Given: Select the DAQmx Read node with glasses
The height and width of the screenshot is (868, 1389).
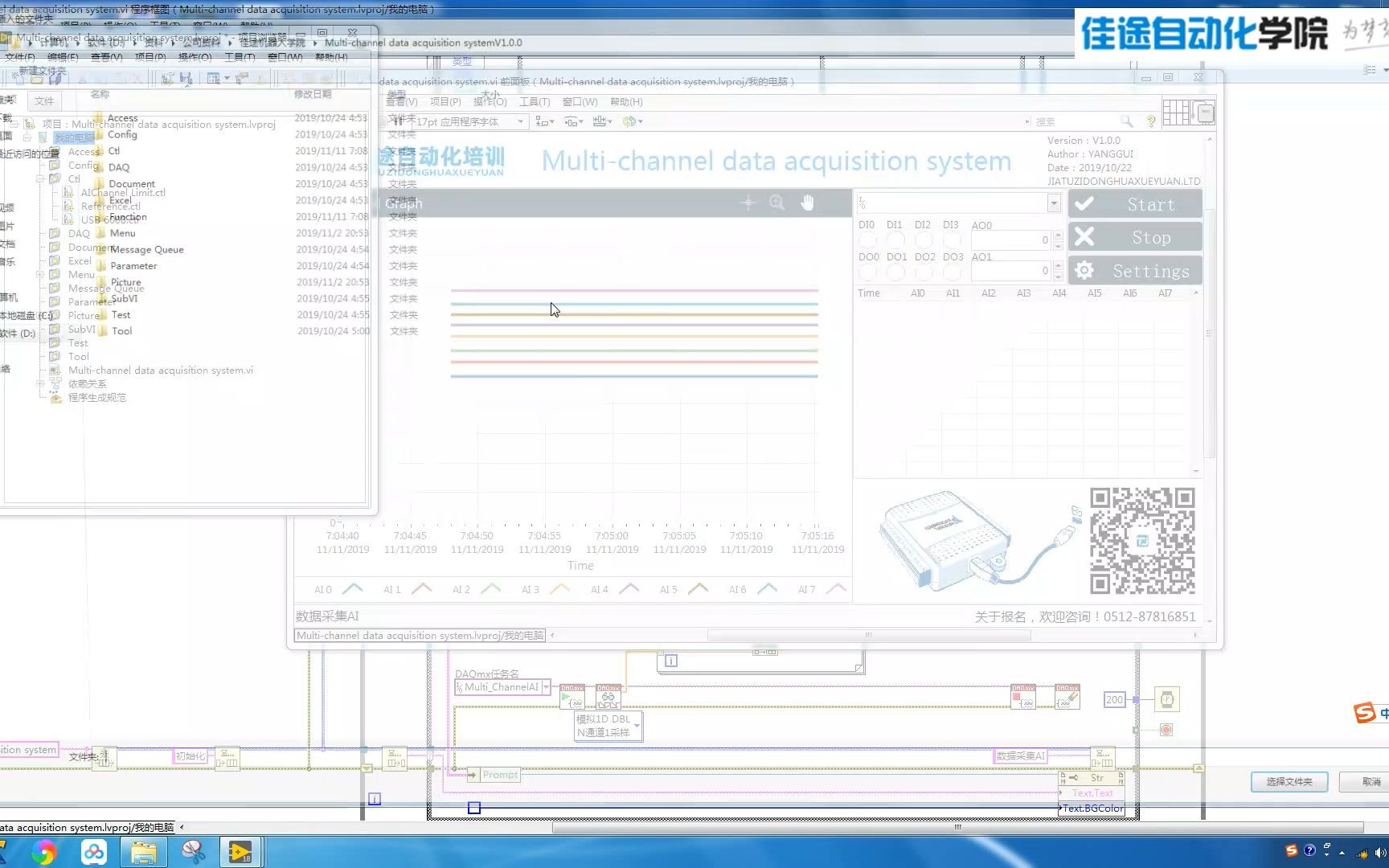Looking at the screenshot, I should pos(608,696).
